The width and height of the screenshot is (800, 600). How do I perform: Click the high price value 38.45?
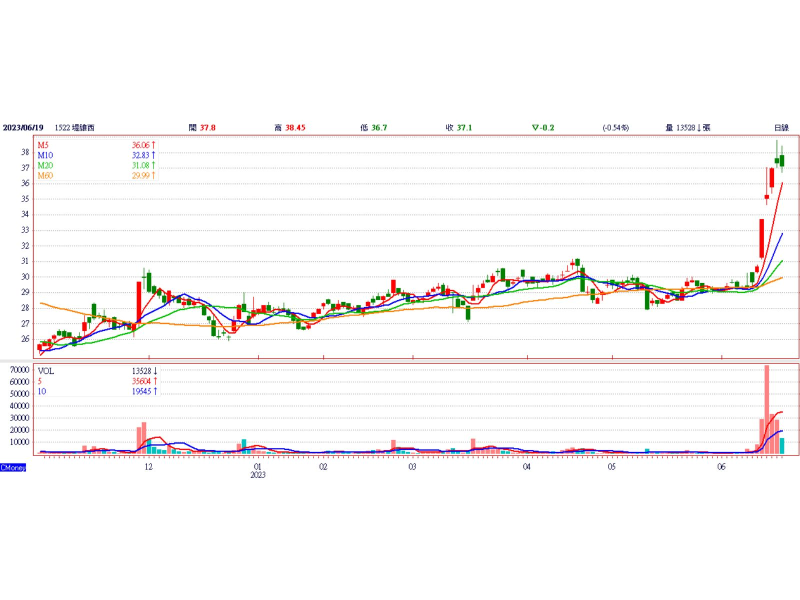(x=295, y=128)
